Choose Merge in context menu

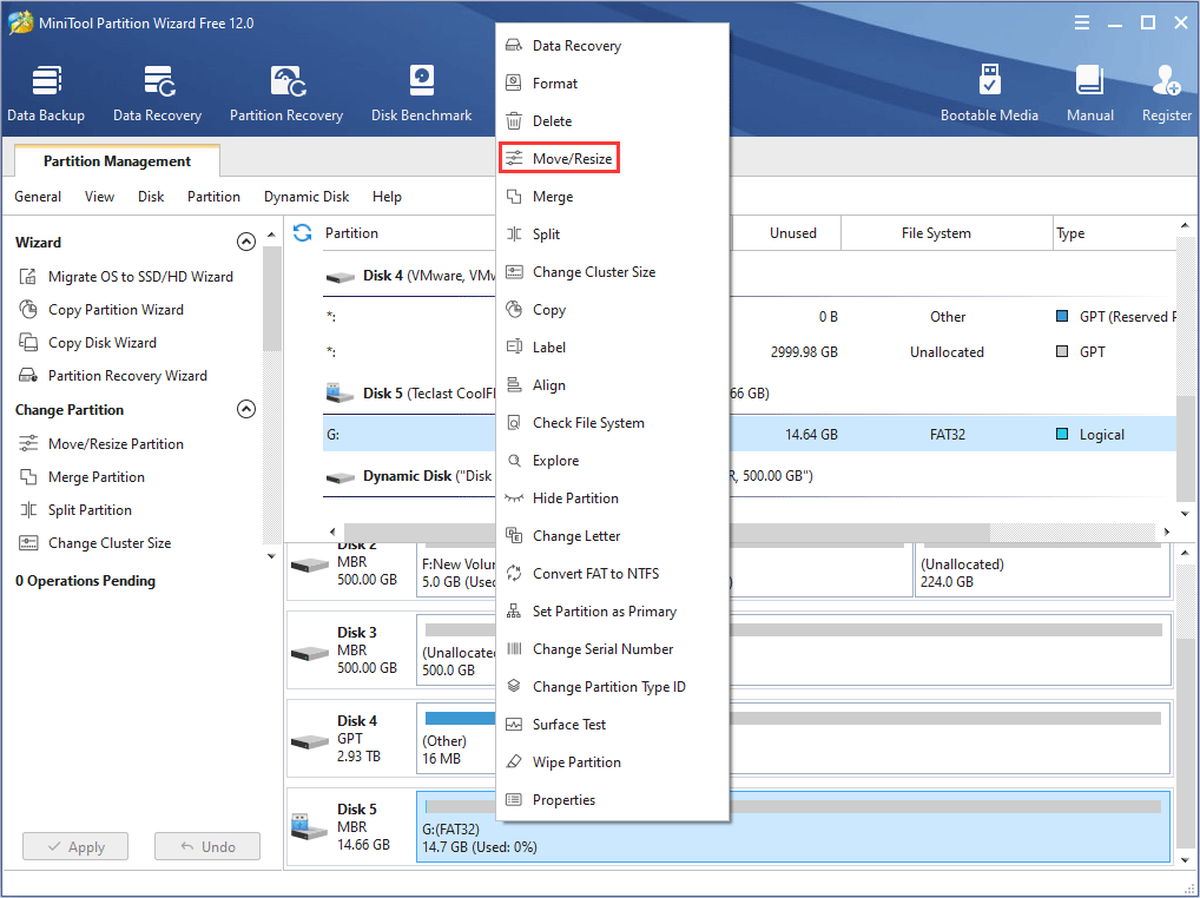tap(613, 197)
